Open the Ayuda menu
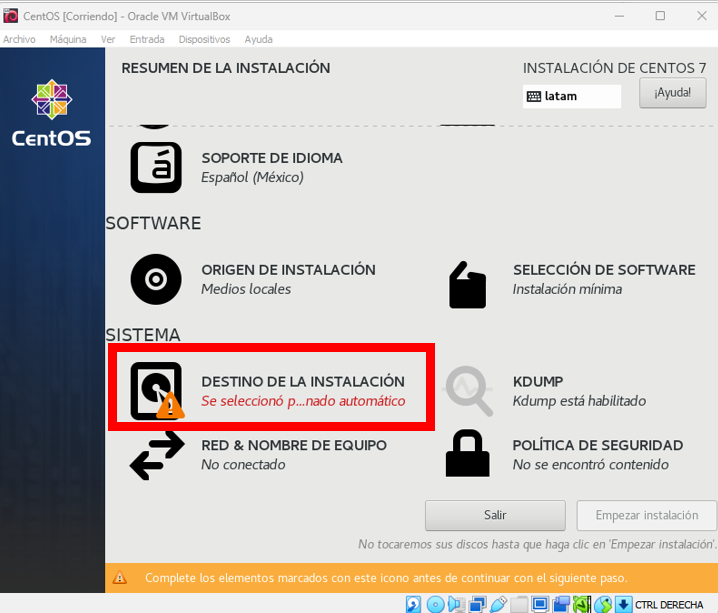Viewport: 718px width, 613px height. point(258,39)
